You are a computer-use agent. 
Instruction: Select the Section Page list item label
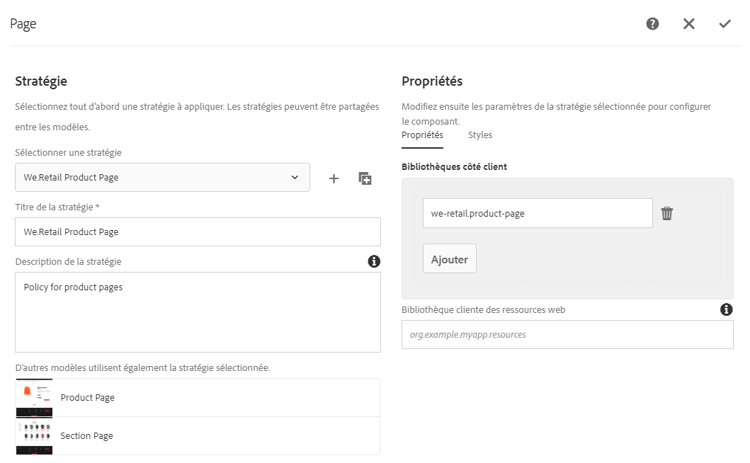coord(87,436)
